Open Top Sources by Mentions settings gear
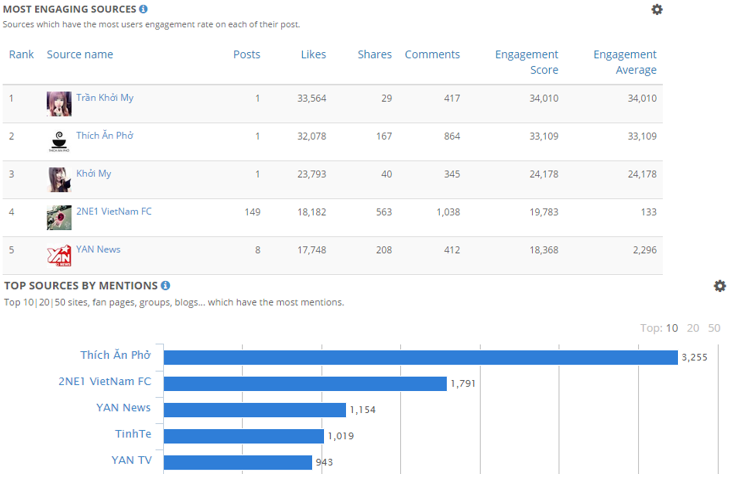Image resolution: width=733 pixels, height=482 pixels. pyautogui.click(x=720, y=286)
